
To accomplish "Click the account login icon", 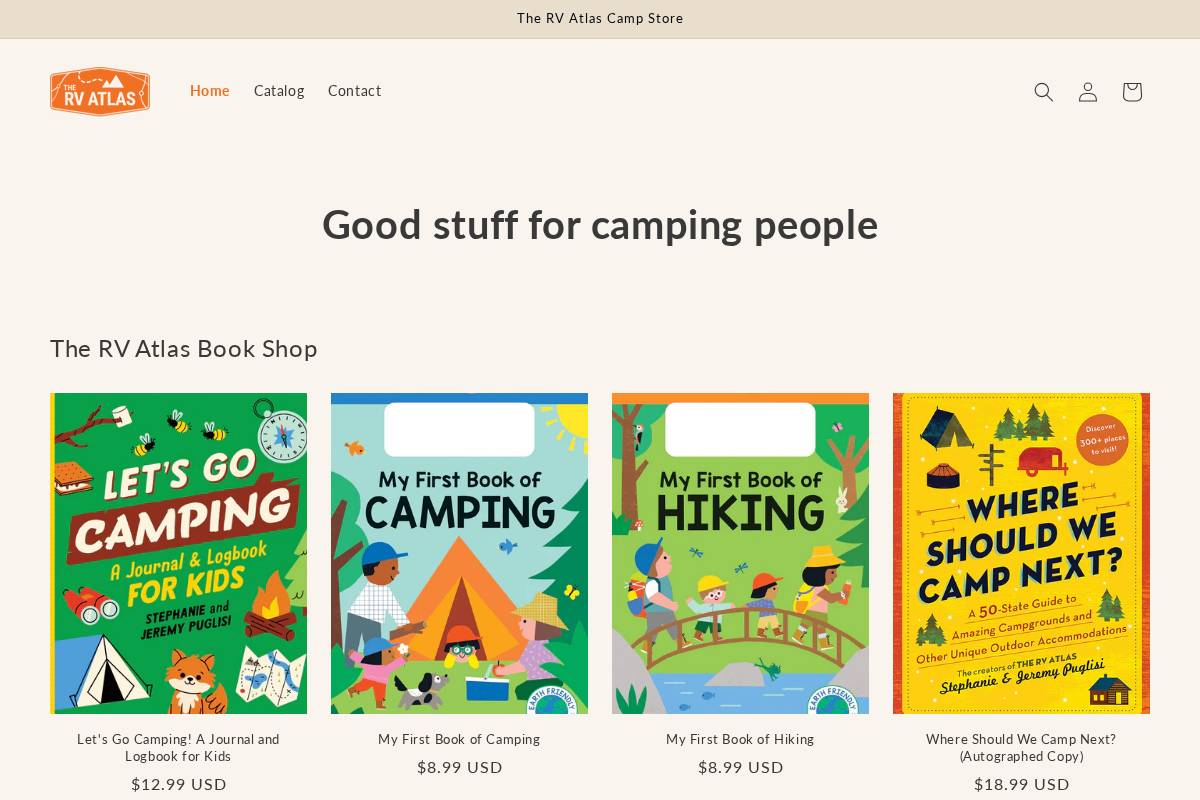I will tap(1087, 91).
